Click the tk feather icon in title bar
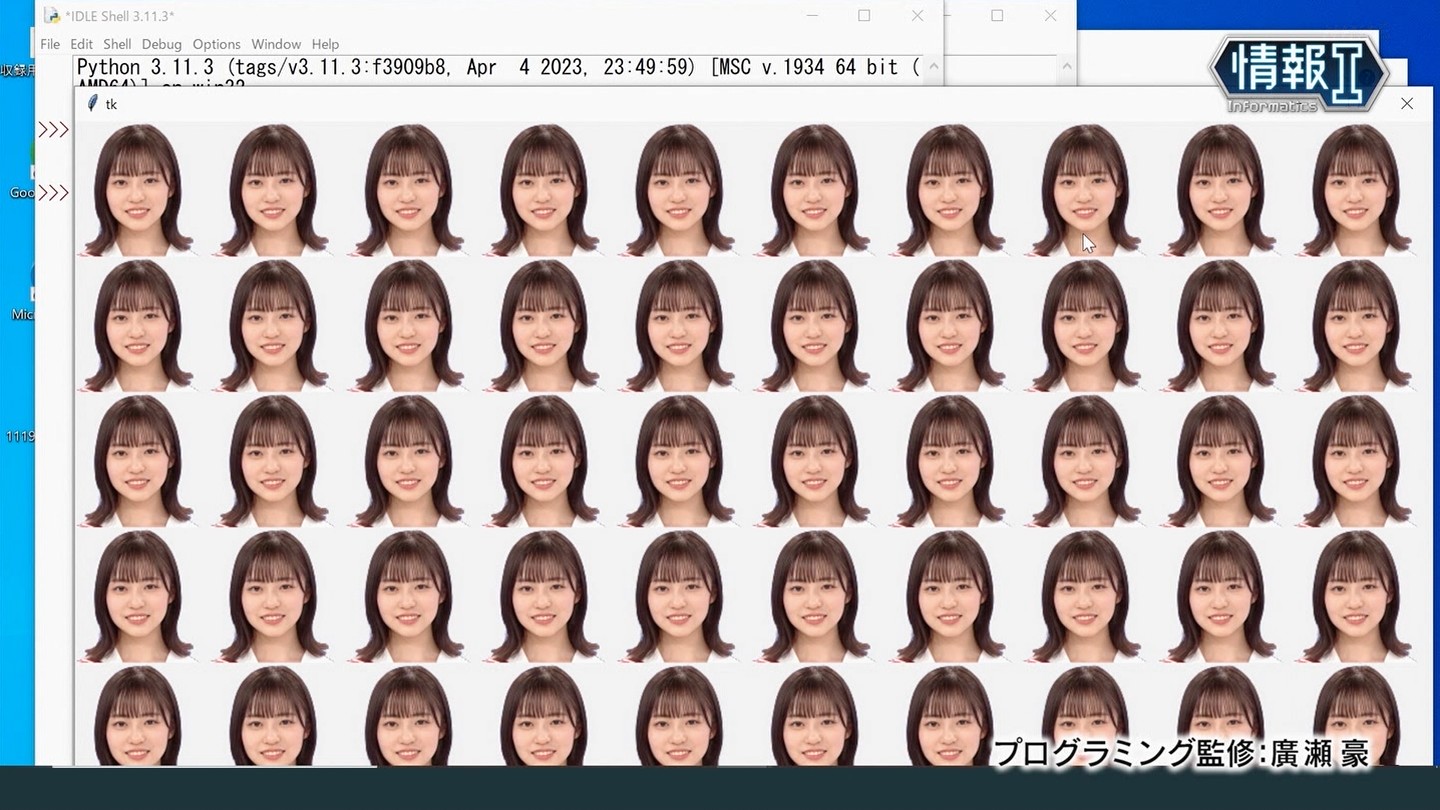Screen dimensions: 1440x810 [93, 103]
